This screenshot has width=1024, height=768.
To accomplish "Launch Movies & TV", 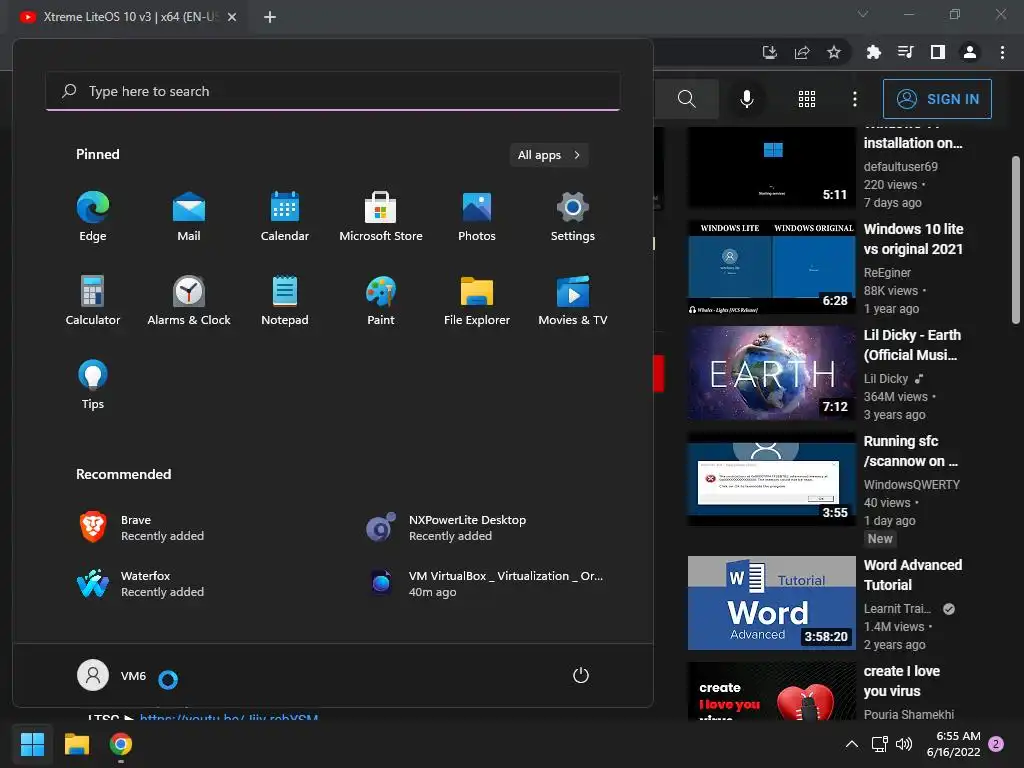I will pos(573,300).
